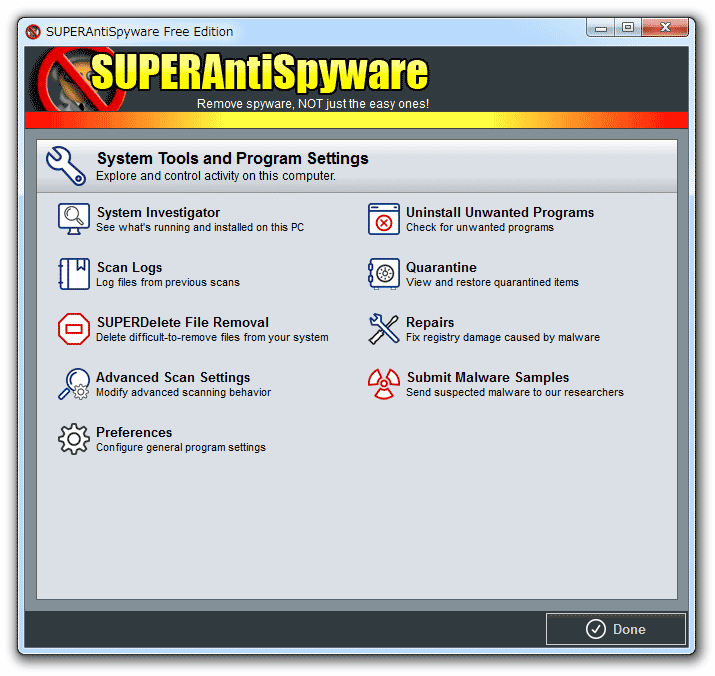715x676 pixels.
Task: Click 'Delete difficult-to-remove files' description
Action: click(212, 338)
